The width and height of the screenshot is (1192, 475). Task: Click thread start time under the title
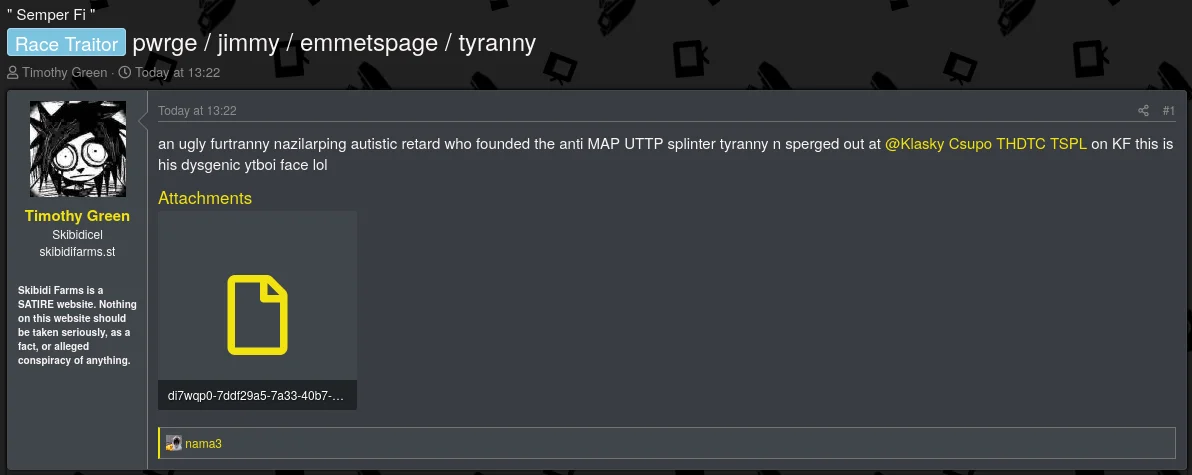(x=177, y=73)
